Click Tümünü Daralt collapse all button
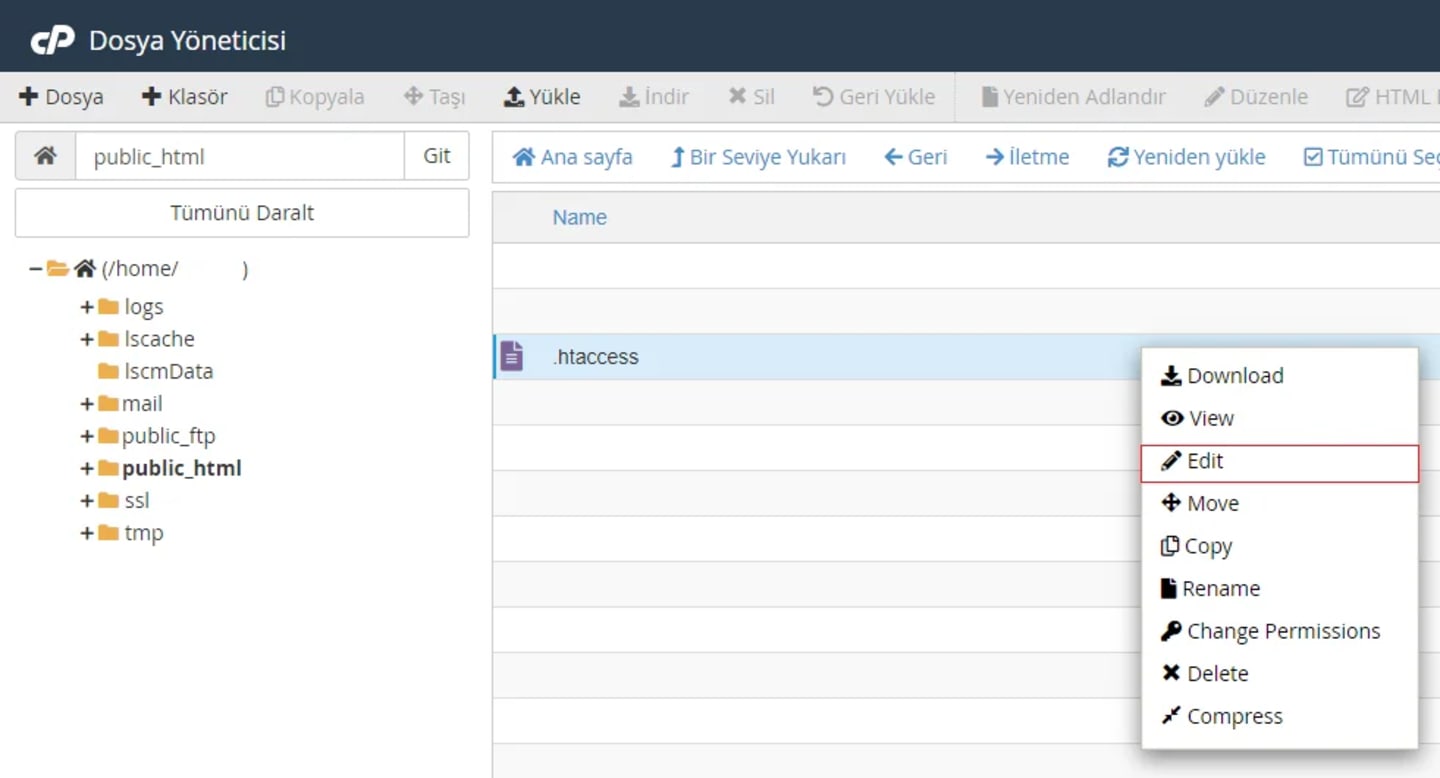Image resolution: width=1440 pixels, height=778 pixels. [242, 213]
